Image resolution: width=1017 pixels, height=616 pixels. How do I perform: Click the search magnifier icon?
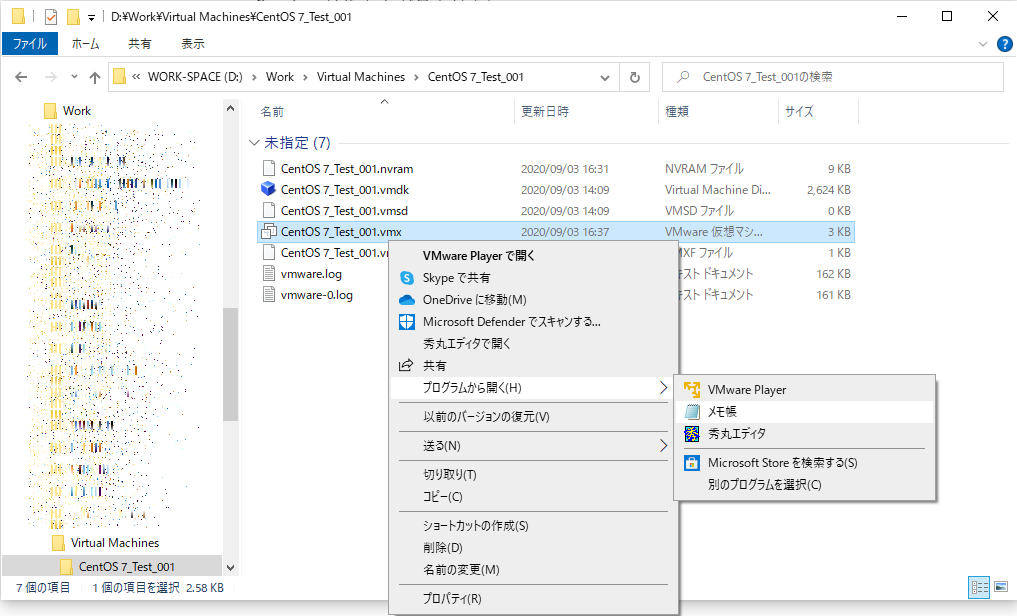click(683, 77)
